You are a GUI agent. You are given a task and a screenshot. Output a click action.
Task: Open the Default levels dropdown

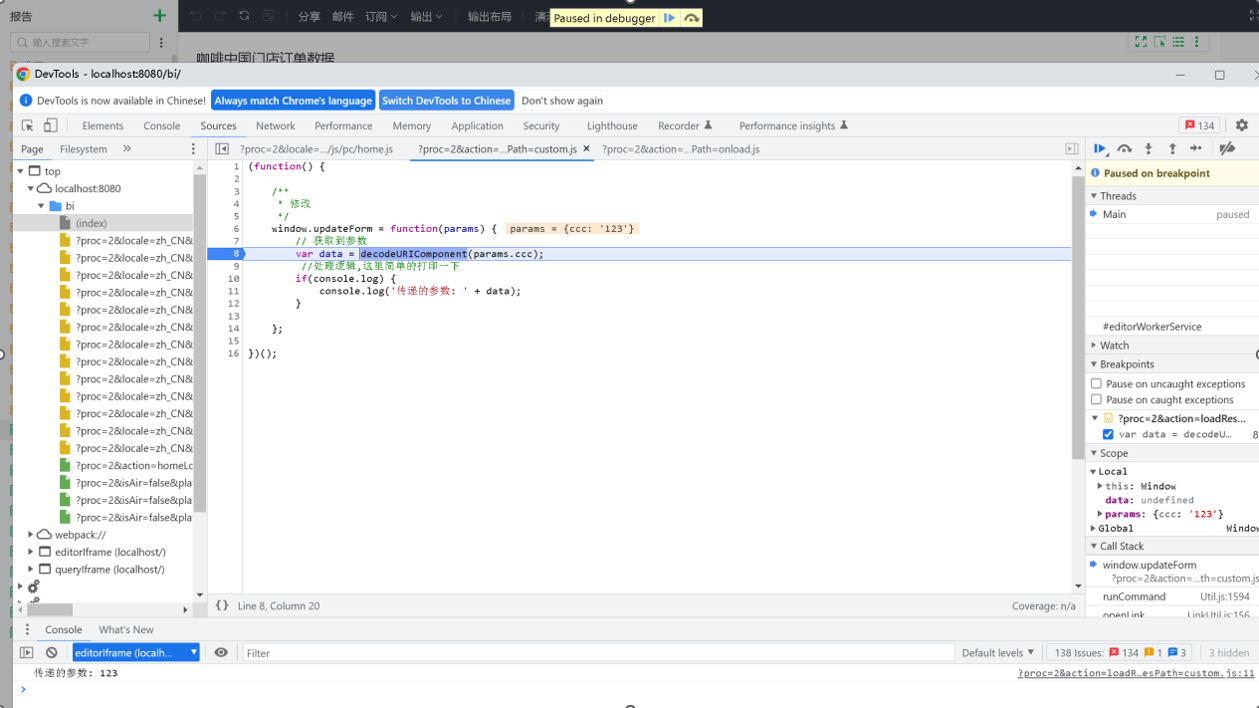[997, 652]
